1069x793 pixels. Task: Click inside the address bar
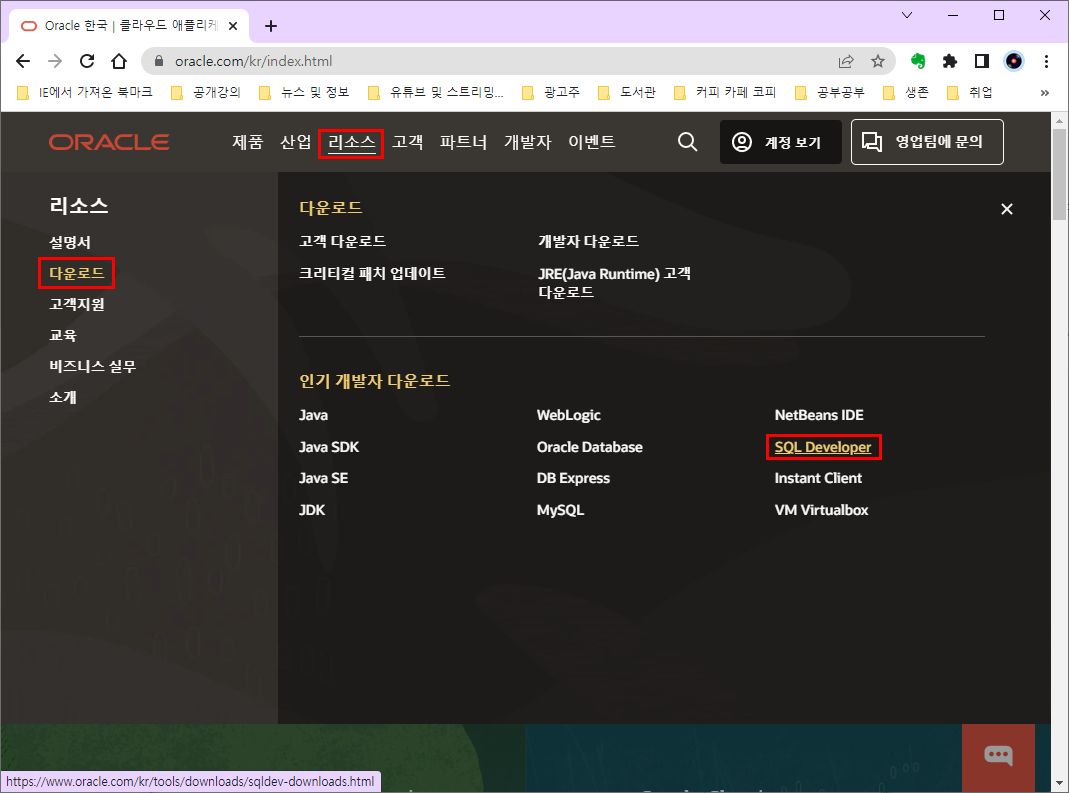pyautogui.click(x=400, y=61)
